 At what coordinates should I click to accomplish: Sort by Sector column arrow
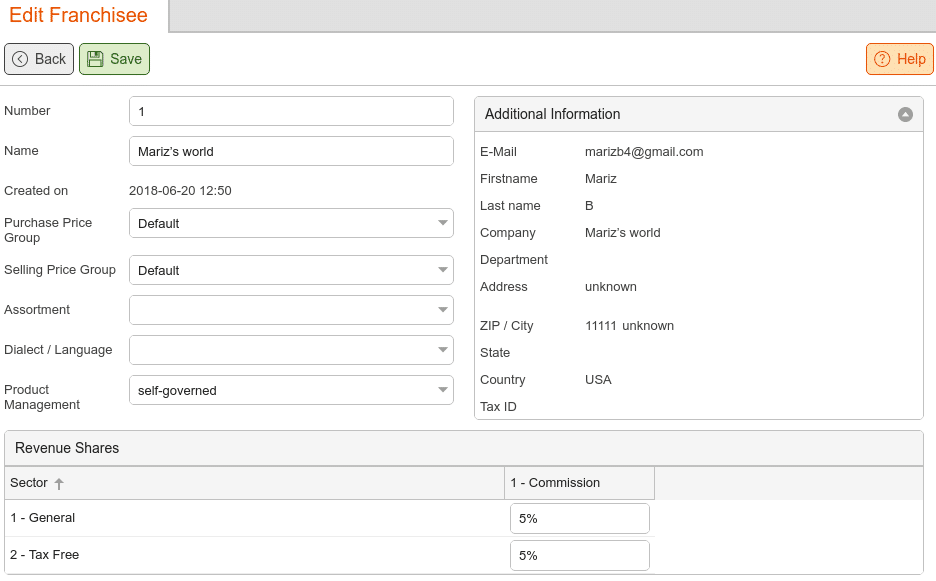[x=58, y=484]
